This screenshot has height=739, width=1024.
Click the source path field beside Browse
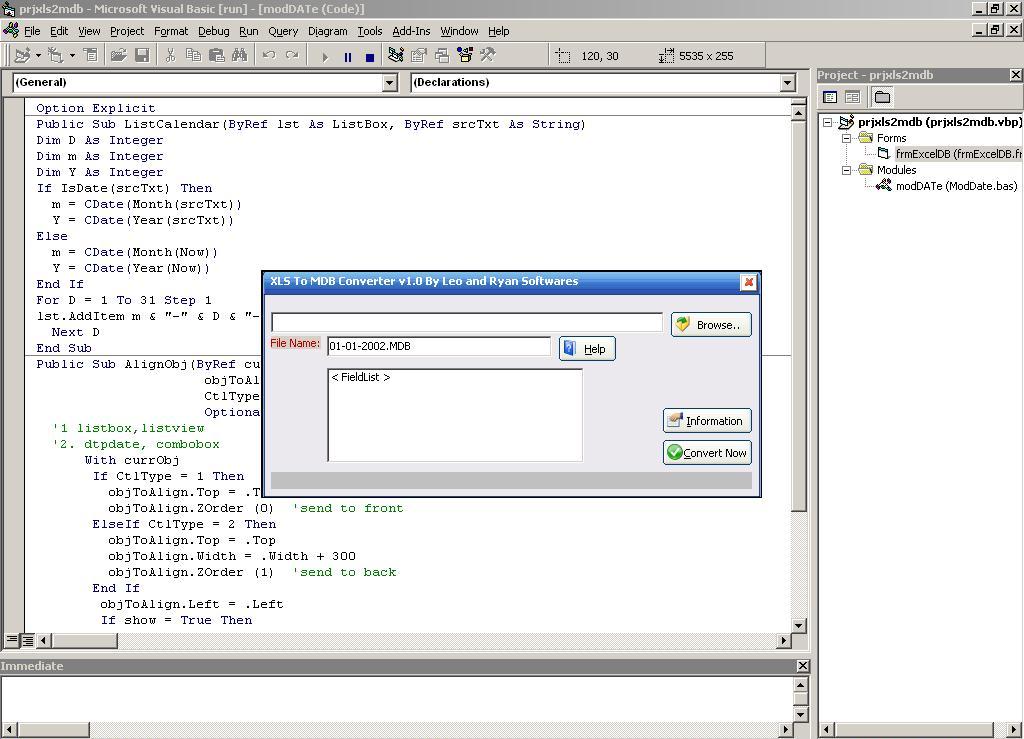[x=467, y=322]
